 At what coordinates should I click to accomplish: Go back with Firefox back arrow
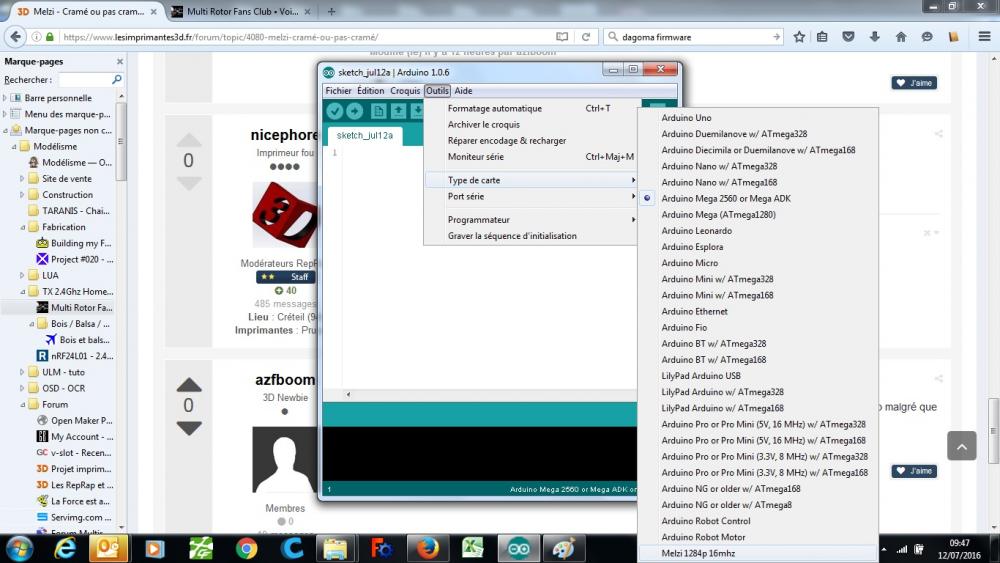[x=16, y=36]
